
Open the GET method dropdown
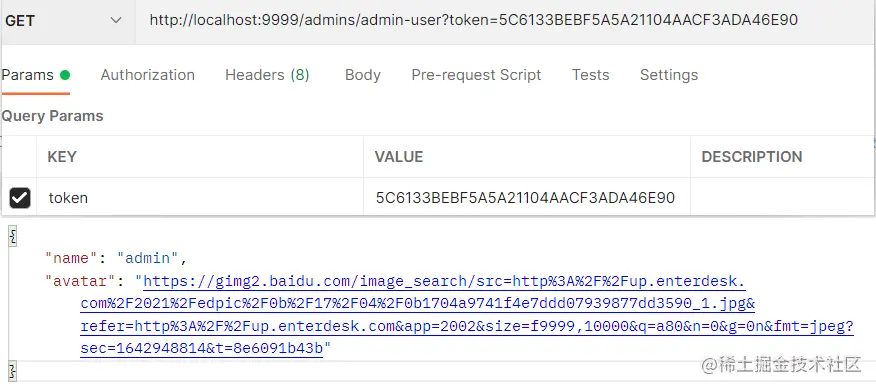[x=67, y=21]
